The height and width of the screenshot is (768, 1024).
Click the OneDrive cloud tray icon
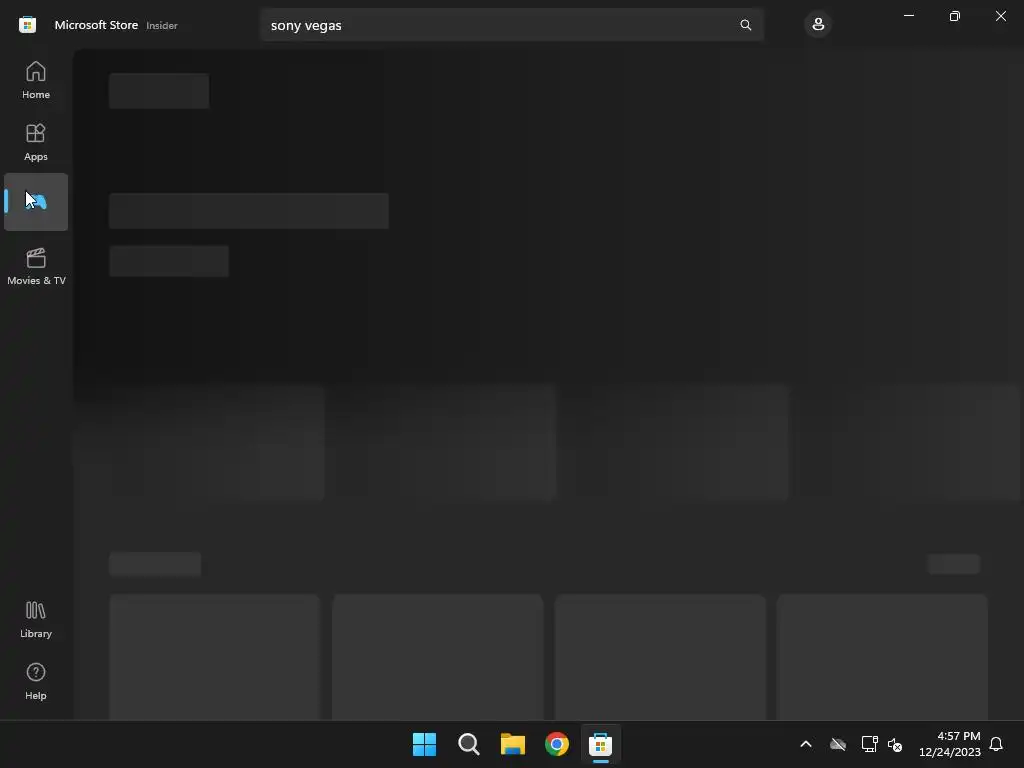(x=838, y=744)
